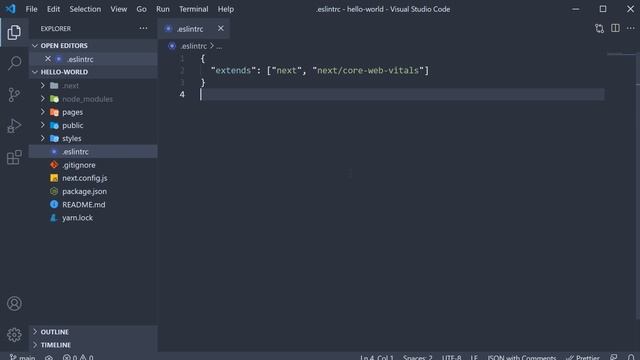This screenshot has width=640, height=360.
Task: Click the next.config.js JS icon
Action: (54, 178)
